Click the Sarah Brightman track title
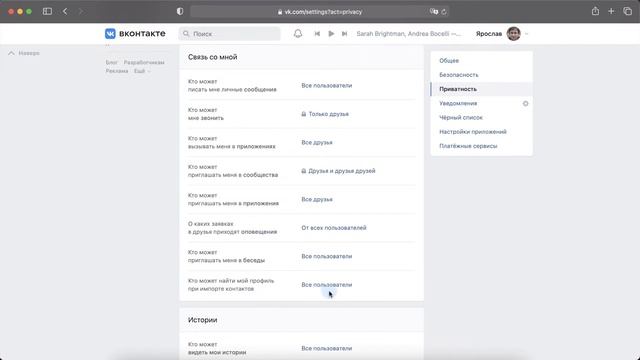Image resolution: width=640 pixels, height=360 pixels. pos(409,33)
